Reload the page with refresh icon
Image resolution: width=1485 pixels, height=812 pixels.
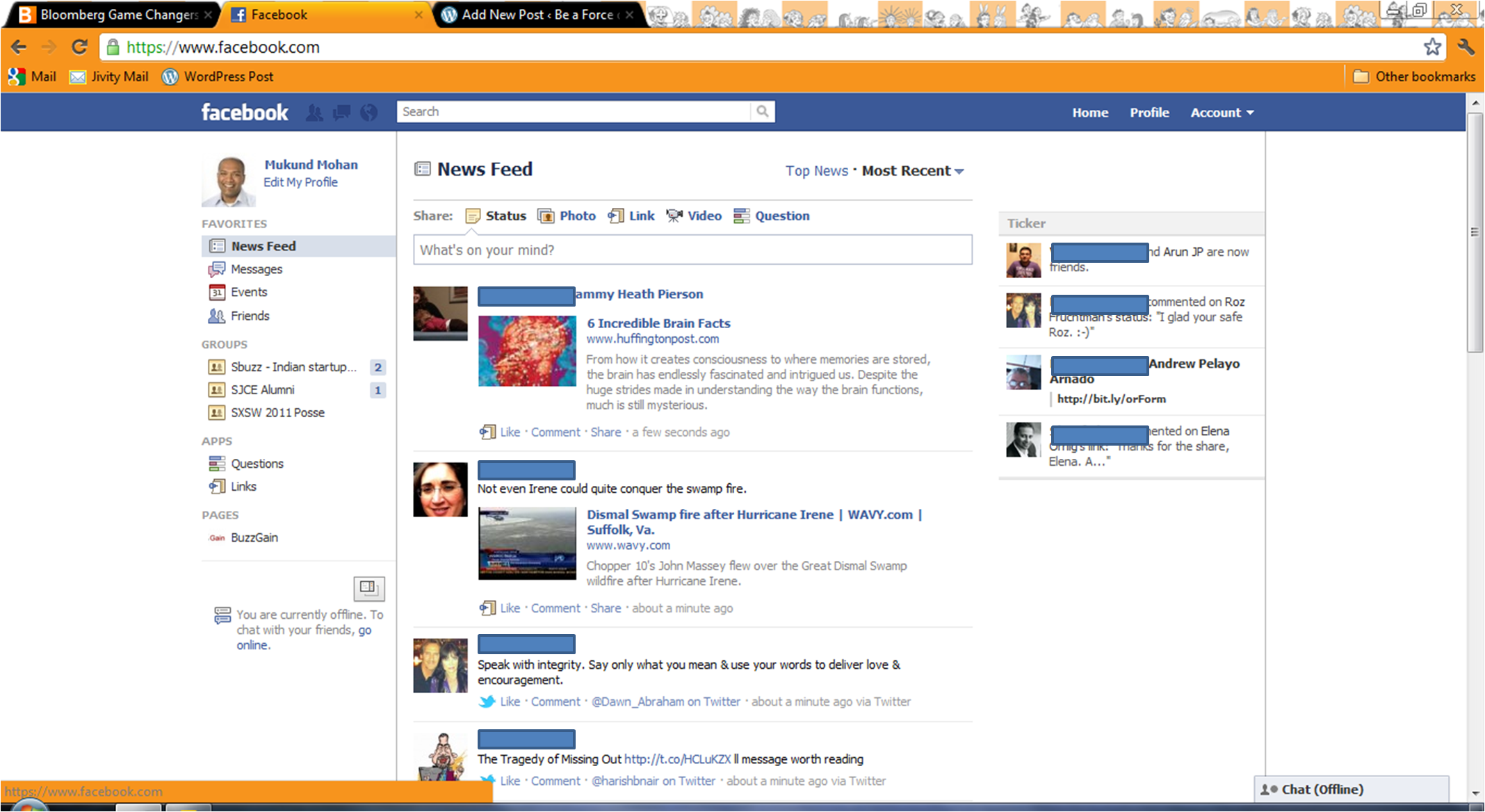coord(80,47)
